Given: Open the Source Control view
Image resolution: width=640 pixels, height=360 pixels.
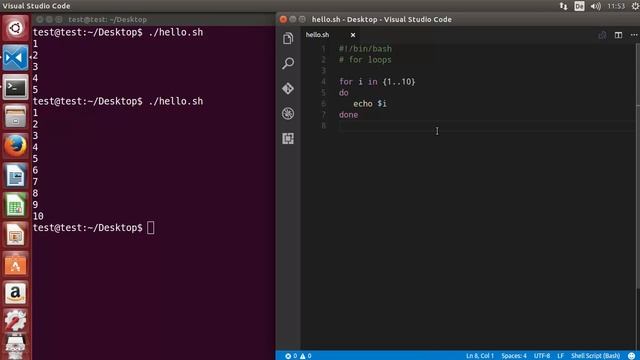Looking at the screenshot, I should pyautogui.click(x=288, y=89).
